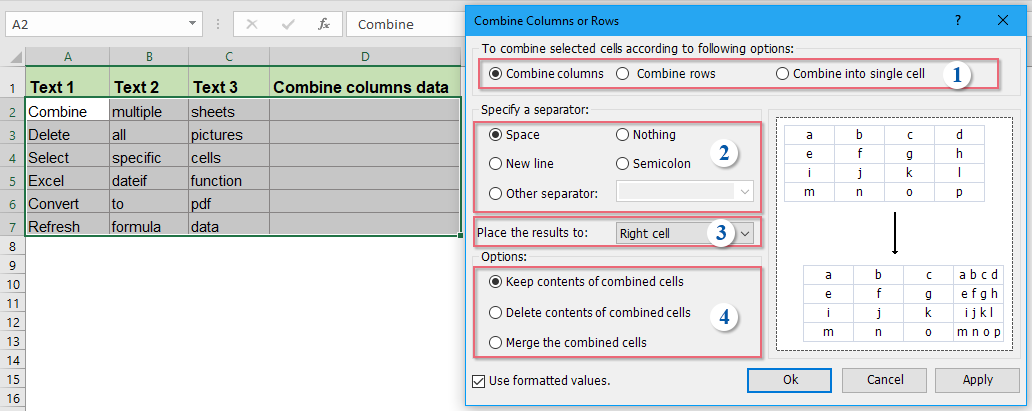Select column D header

pos(366,57)
